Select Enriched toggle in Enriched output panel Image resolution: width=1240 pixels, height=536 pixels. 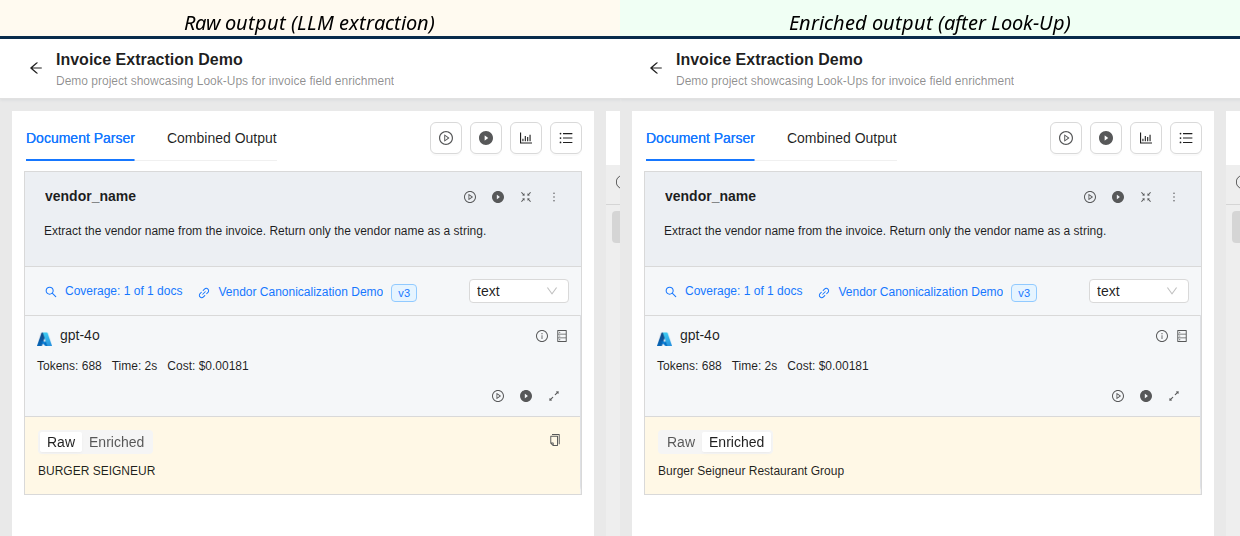click(x=737, y=442)
